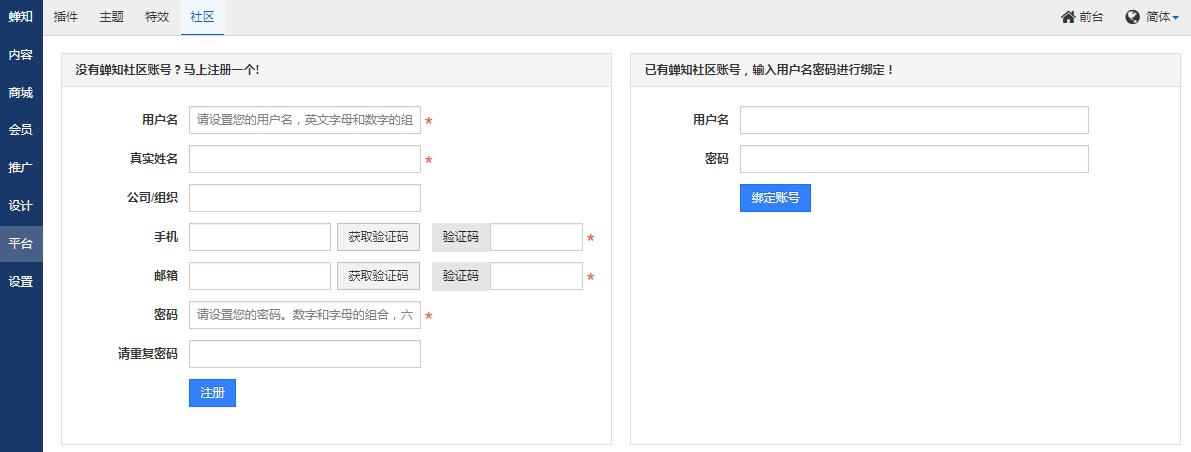
Task: Go to 商城 in the sidebar
Action: 21,93
